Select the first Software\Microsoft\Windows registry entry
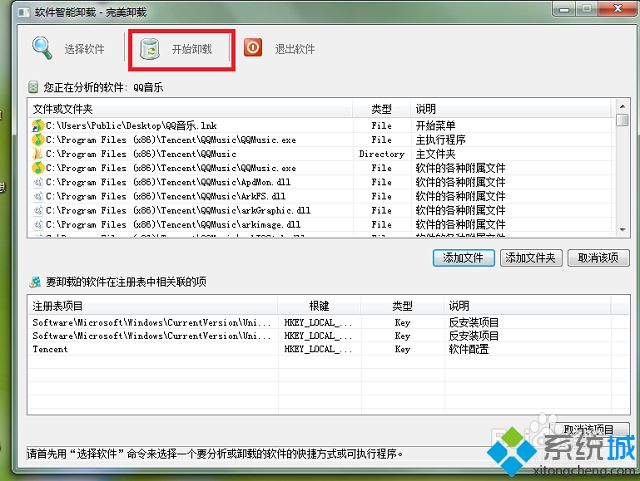 (152, 323)
